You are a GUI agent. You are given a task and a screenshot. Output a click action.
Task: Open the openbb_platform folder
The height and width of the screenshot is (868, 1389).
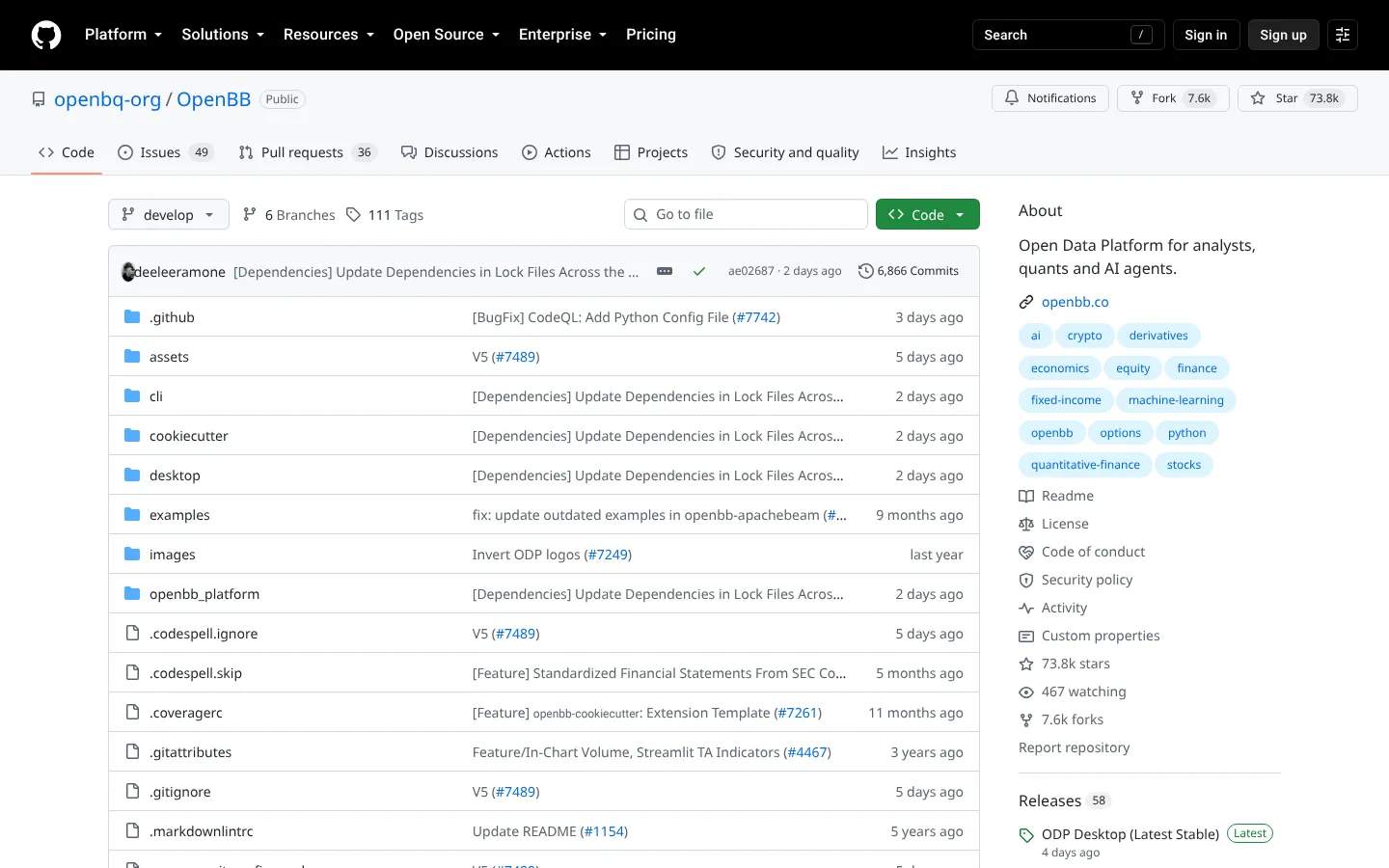coord(204,594)
